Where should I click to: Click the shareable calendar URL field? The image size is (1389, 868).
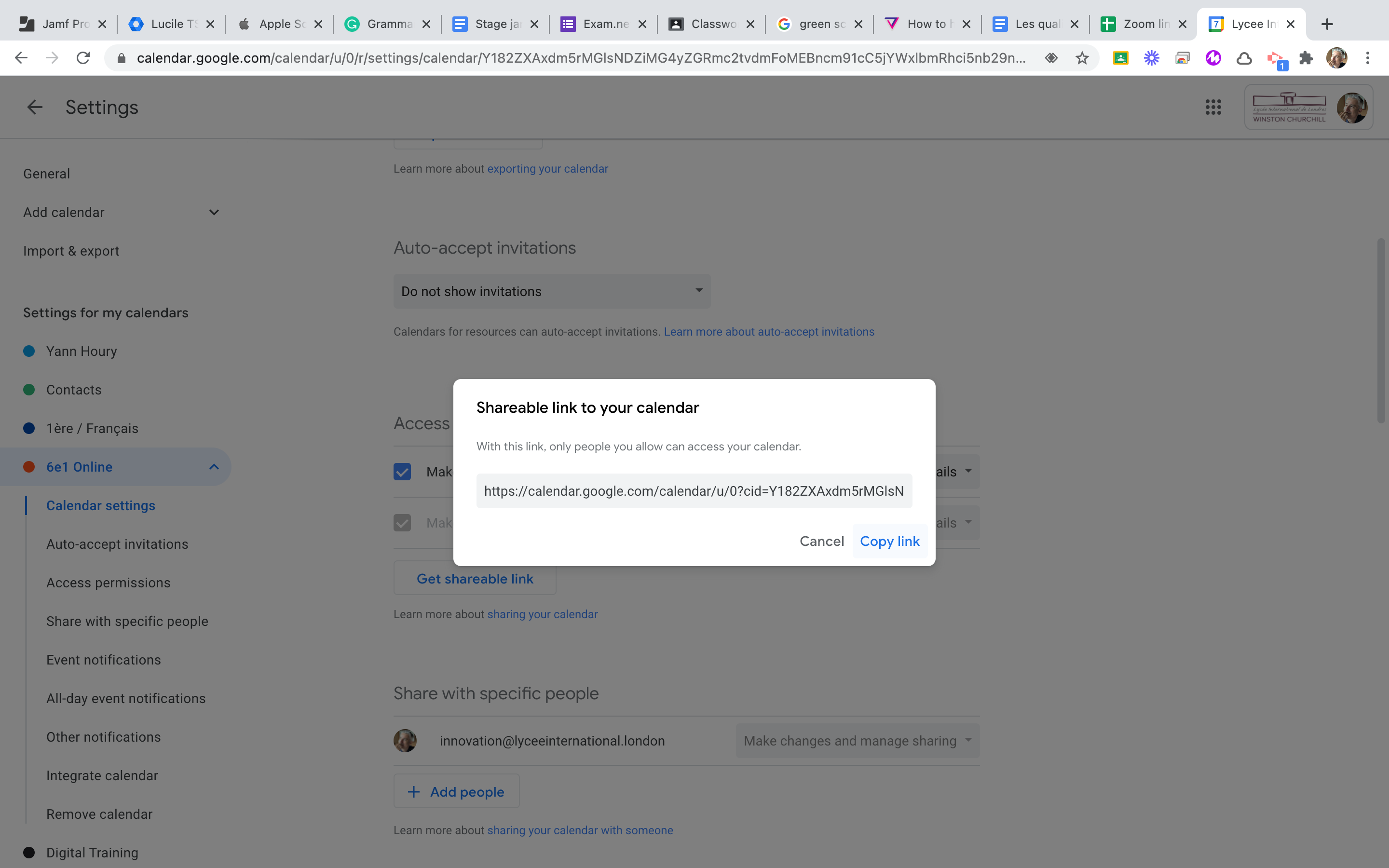tap(694, 491)
